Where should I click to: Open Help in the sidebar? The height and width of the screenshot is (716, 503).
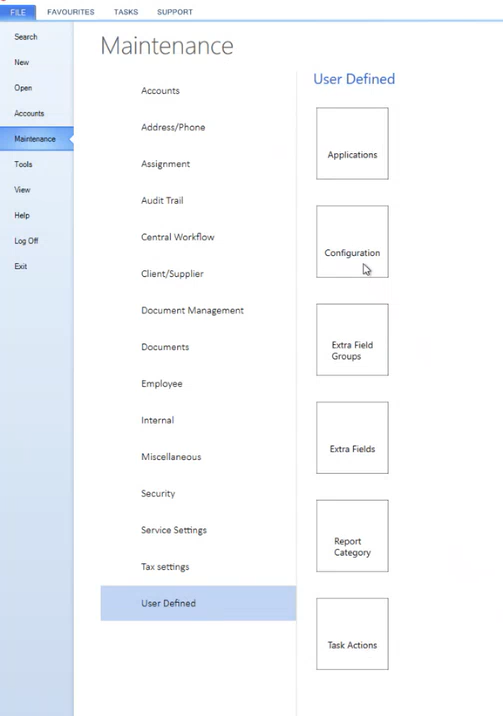click(22, 215)
